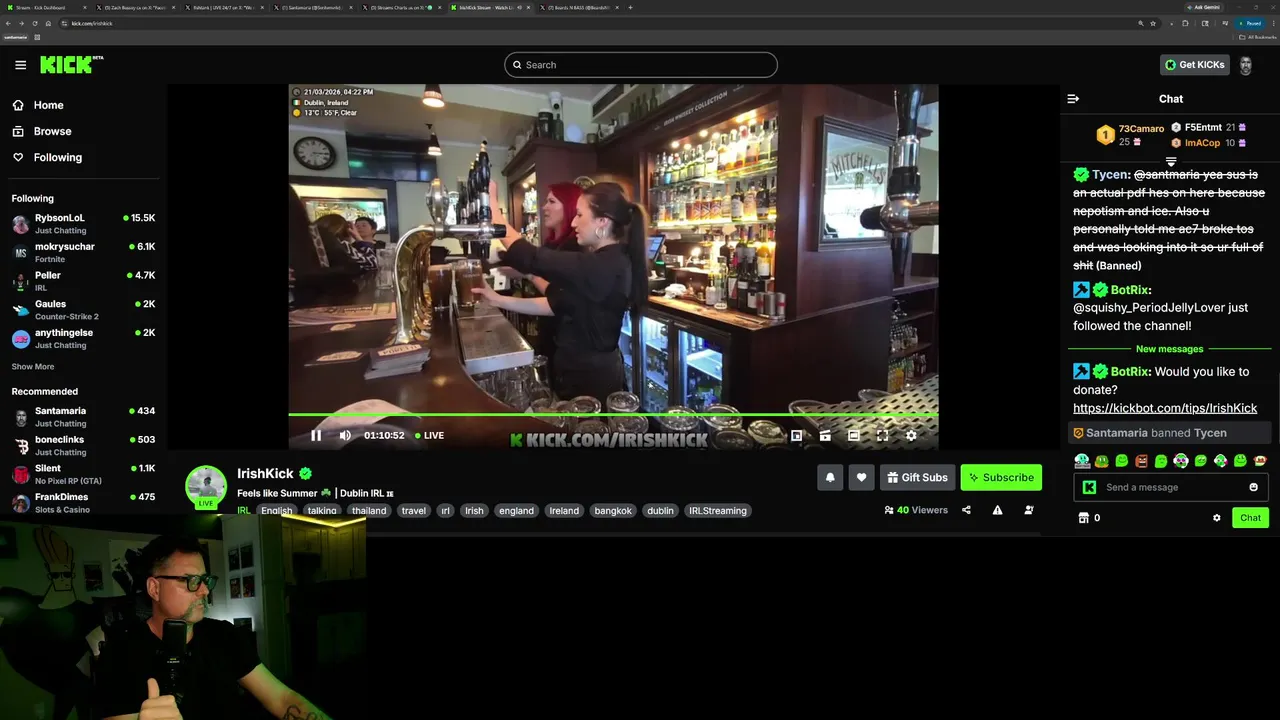The image size is (1280, 720).
Task: Open the profile avatar menu at top right
Action: (1246, 65)
